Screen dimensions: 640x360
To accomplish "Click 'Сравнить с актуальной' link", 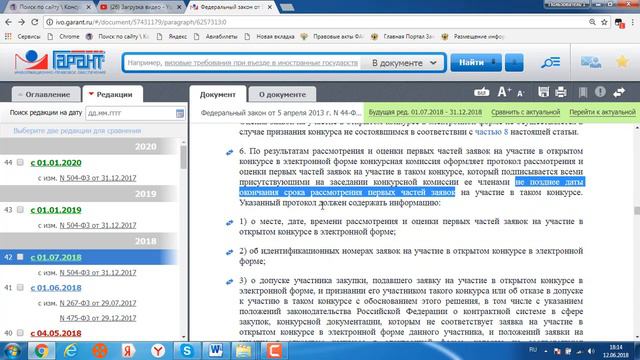I will pyautogui.click(x=525, y=112).
